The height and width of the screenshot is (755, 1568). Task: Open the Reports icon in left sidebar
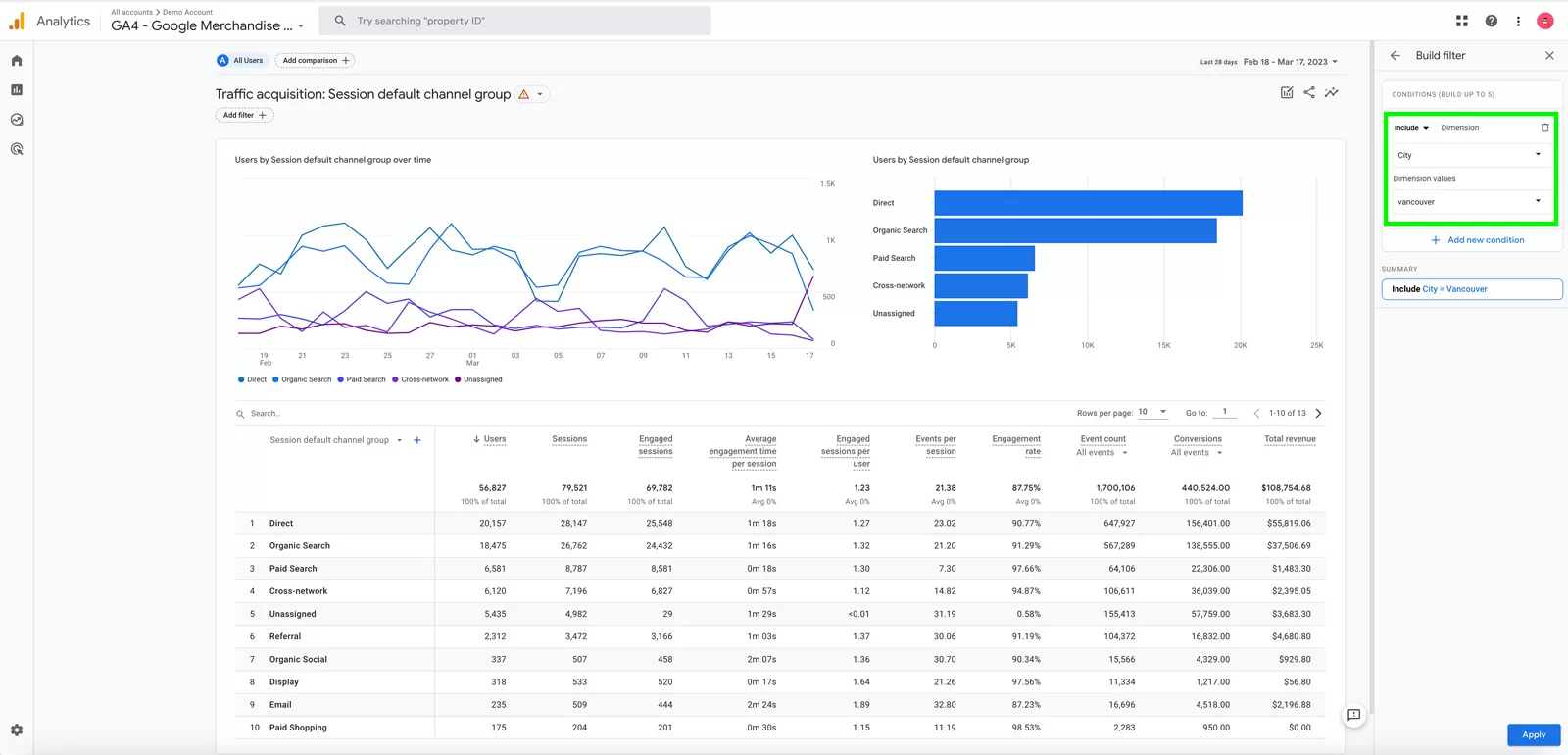tap(17, 90)
